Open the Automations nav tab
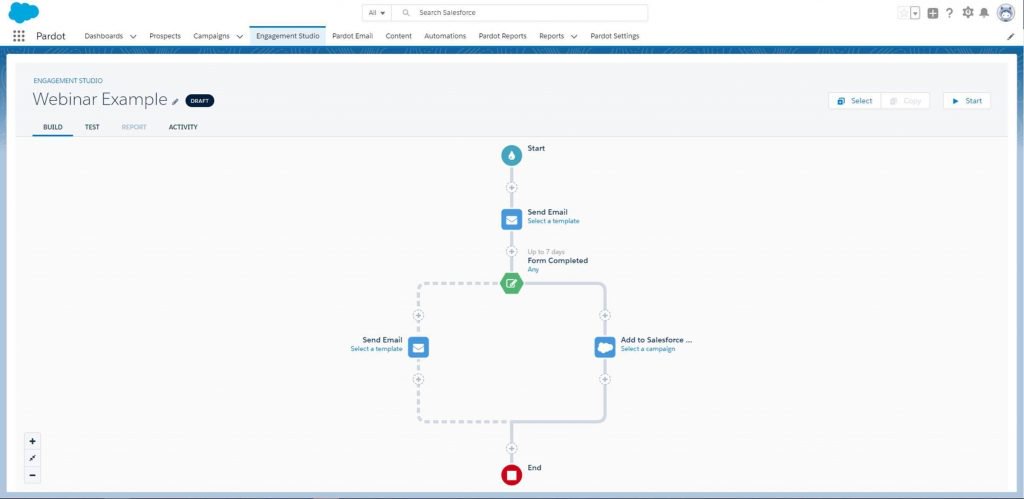Screen dimensions: 1024x499 (x=445, y=36)
